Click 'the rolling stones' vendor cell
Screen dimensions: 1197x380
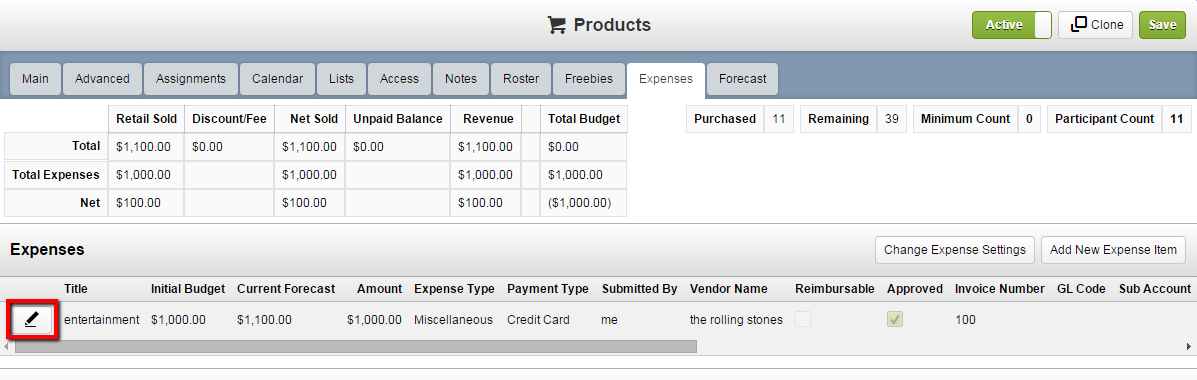[736, 320]
